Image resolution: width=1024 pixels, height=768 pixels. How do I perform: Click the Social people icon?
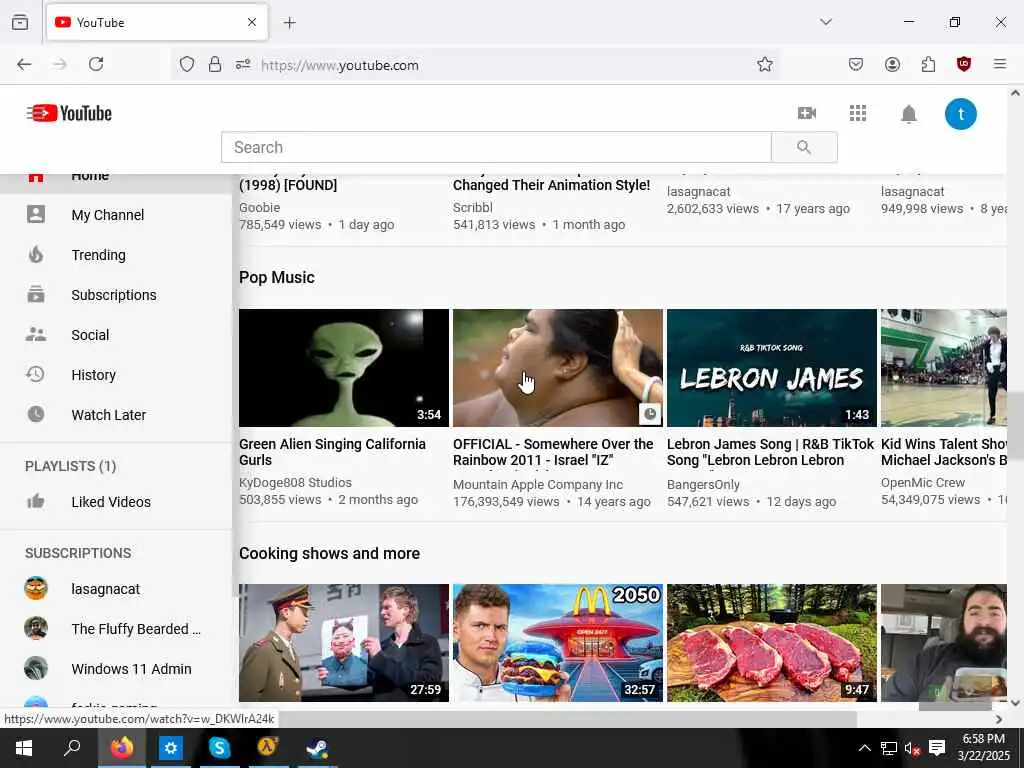36,334
